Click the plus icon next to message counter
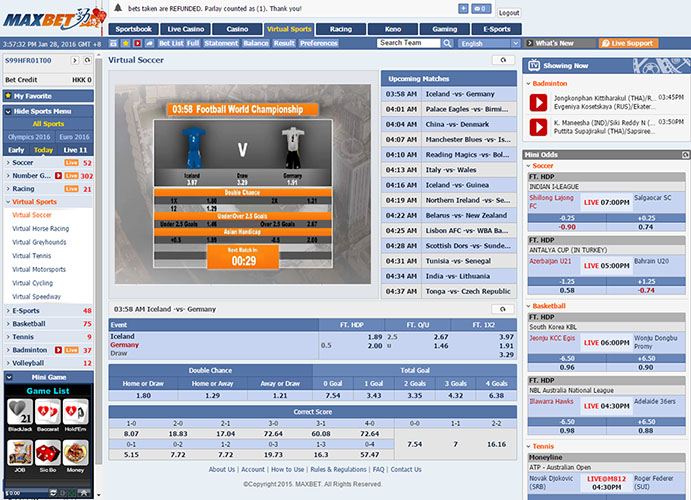The width and height of the screenshot is (691, 500). (463, 8)
